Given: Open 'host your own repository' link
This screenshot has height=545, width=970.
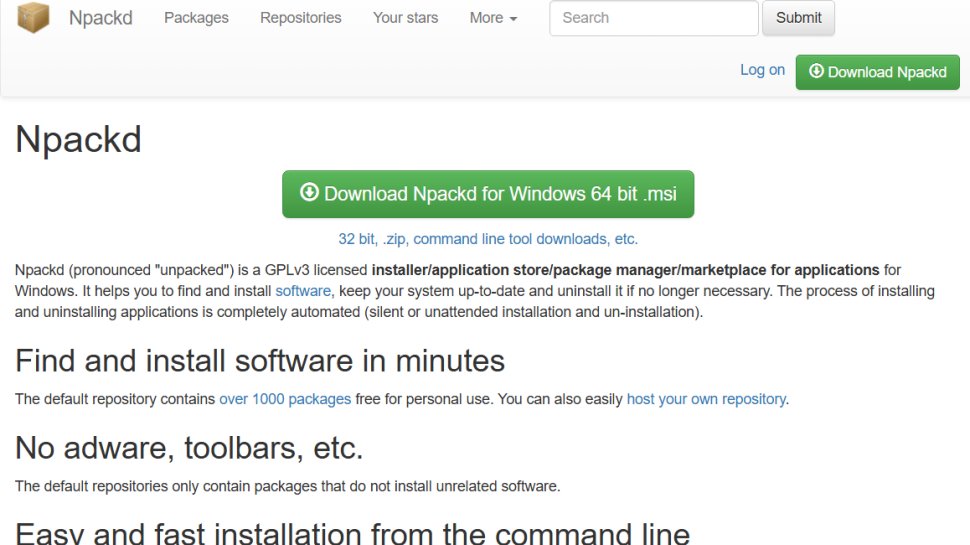Looking at the screenshot, I should coord(706,399).
